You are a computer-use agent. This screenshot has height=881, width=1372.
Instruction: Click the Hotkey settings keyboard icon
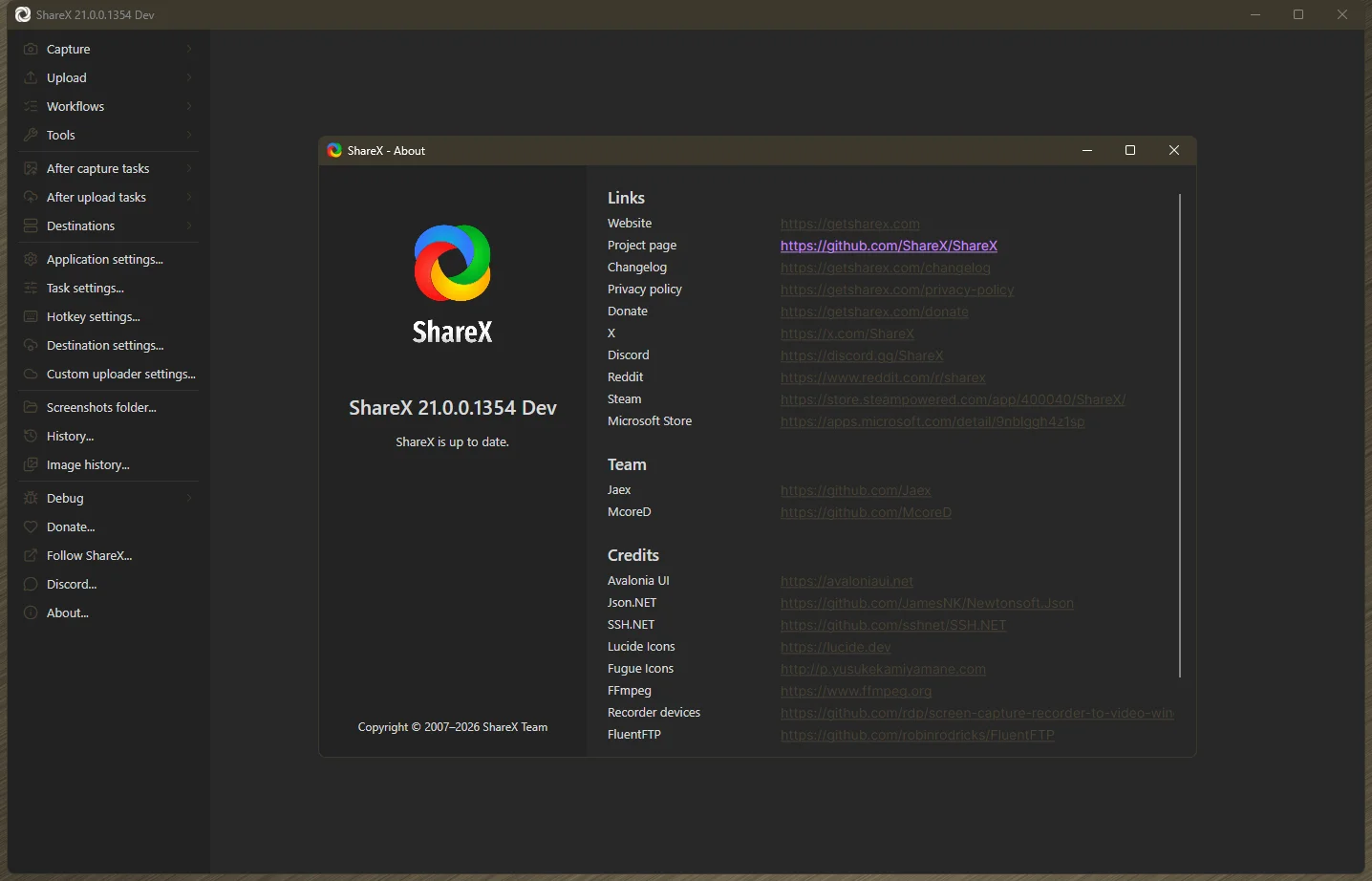point(31,316)
